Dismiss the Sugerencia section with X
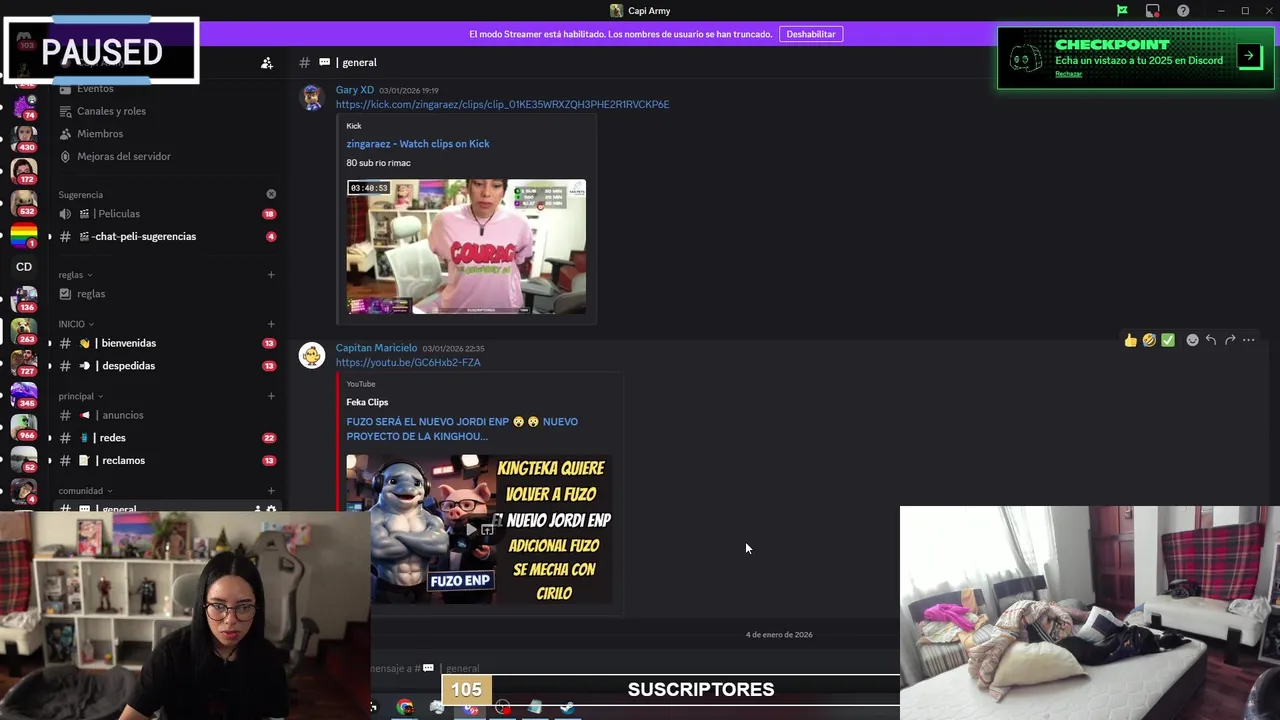Viewport: 1280px width, 720px height. [x=271, y=194]
